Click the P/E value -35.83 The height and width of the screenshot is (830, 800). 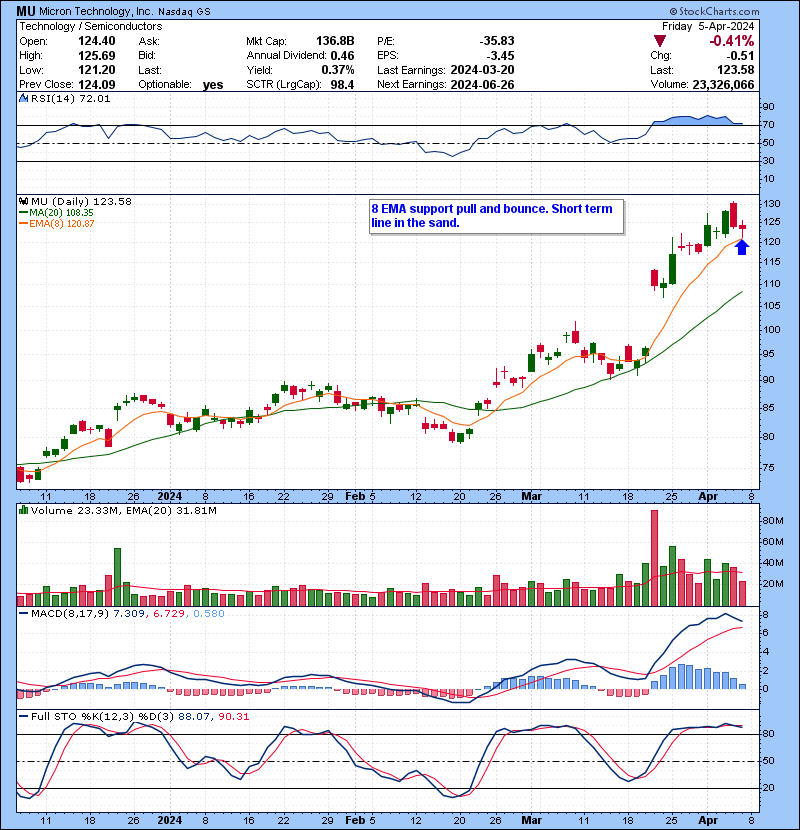497,41
